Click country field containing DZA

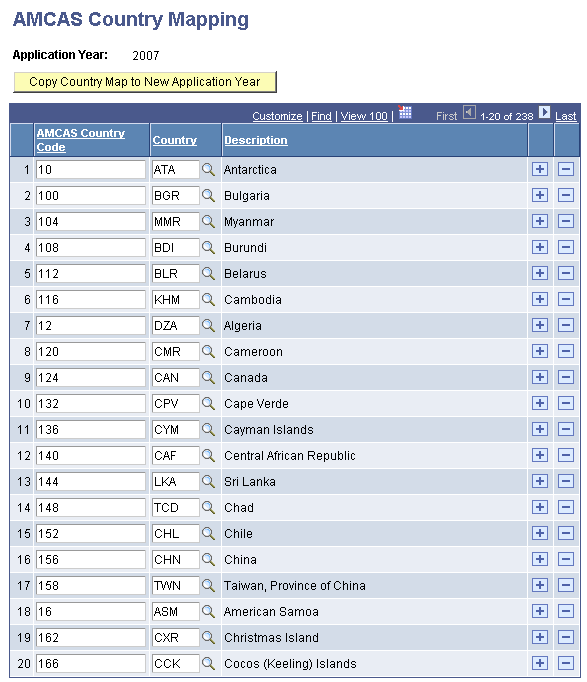176,325
